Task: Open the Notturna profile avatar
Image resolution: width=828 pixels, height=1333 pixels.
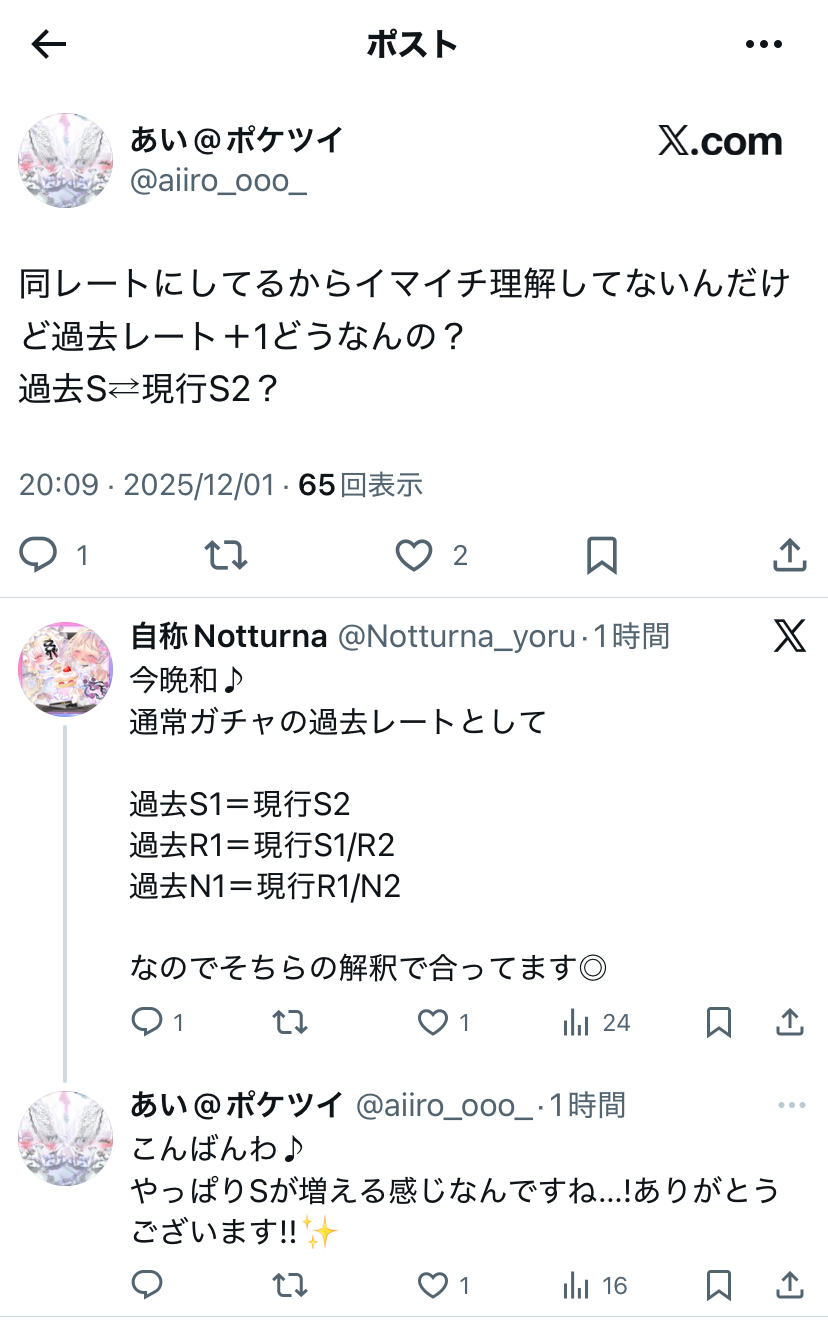Action: click(66, 669)
